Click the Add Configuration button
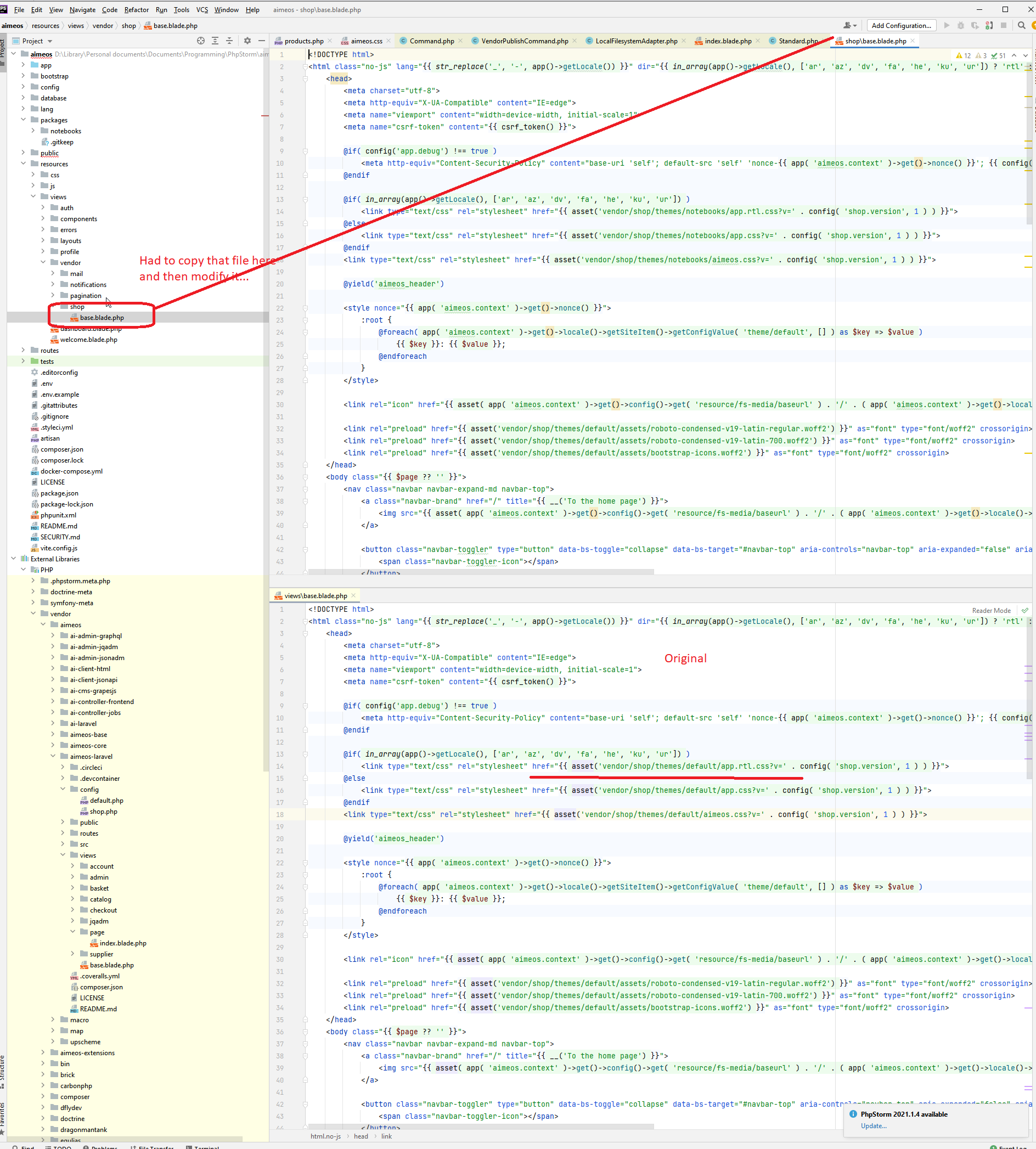 [x=900, y=26]
